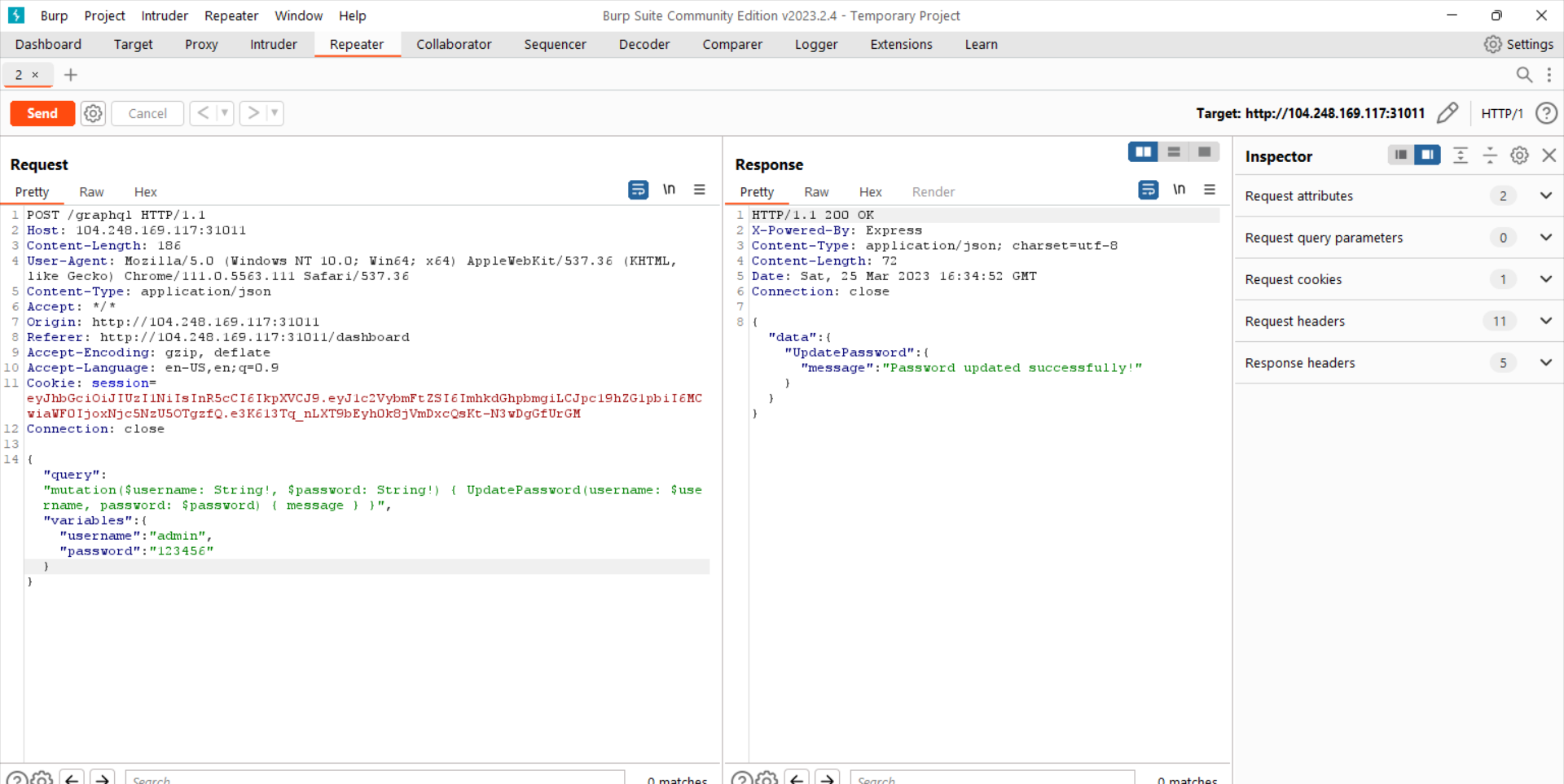
Task: Toggle word wrap in the Request editor
Action: click(x=638, y=190)
